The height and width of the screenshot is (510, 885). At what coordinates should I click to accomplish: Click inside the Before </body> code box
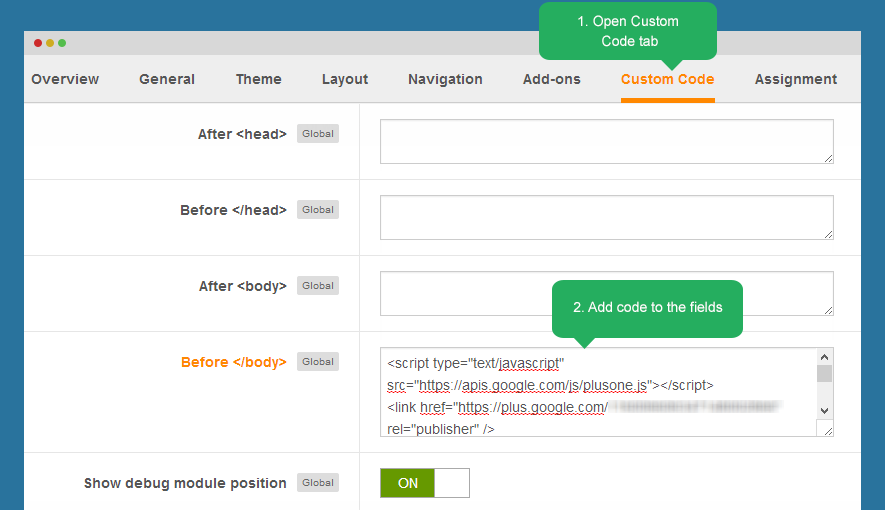(598, 392)
